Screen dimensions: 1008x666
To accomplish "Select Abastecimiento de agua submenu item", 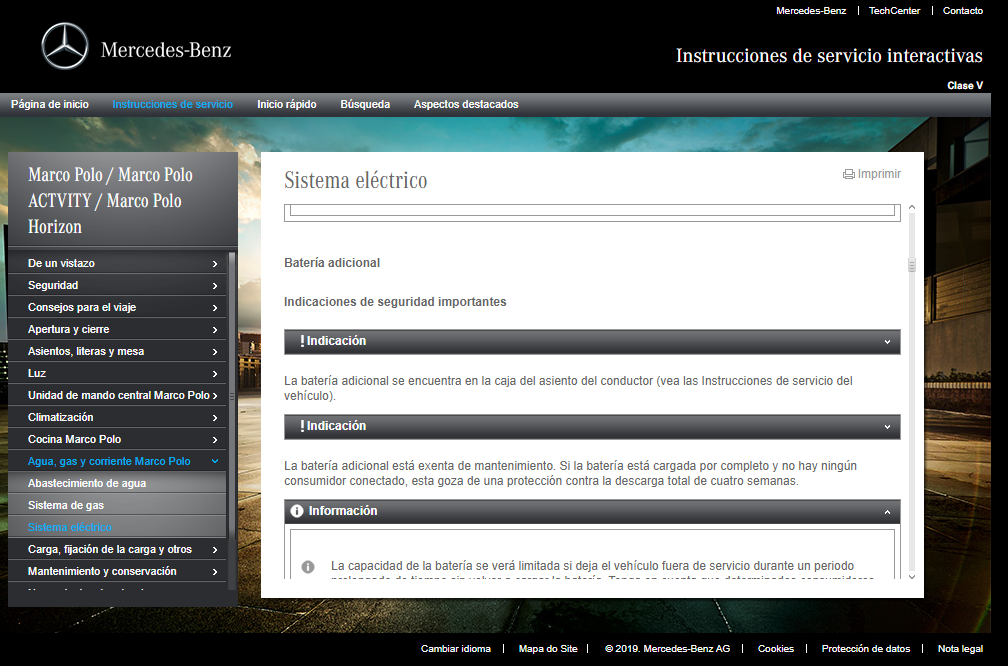I will [117, 483].
